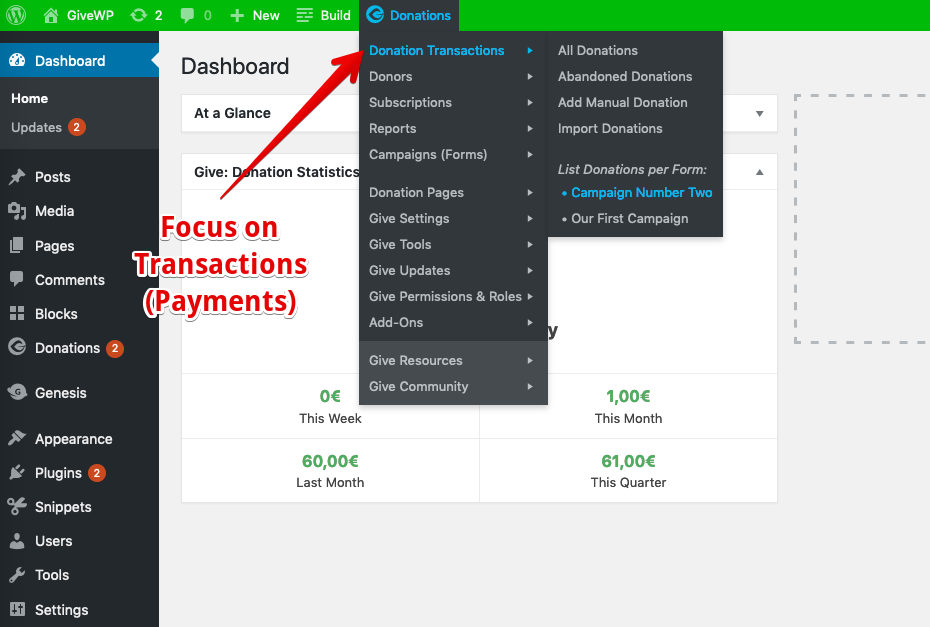Toggle the At a Glance panel arrow
Image resolution: width=930 pixels, height=627 pixels.
[x=760, y=113]
